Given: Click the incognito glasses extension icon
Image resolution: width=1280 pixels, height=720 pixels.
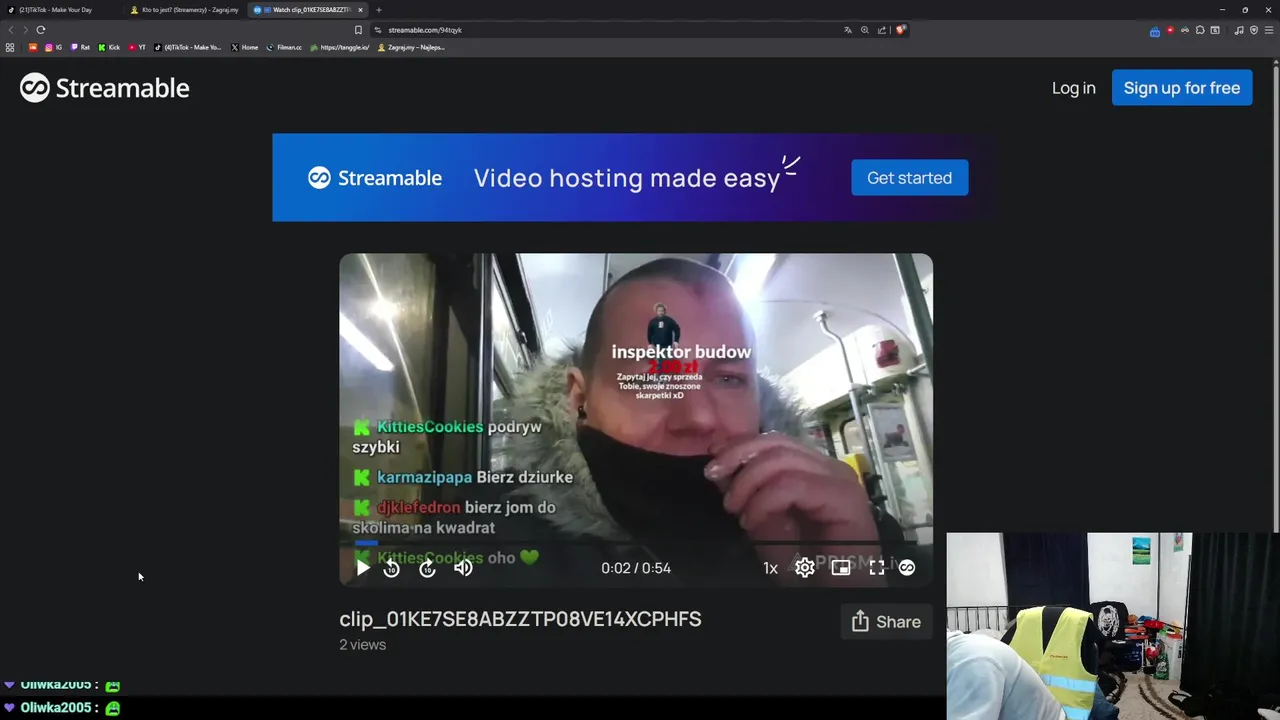Looking at the screenshot, I should pyautogui.click(x=1185, y=30).
